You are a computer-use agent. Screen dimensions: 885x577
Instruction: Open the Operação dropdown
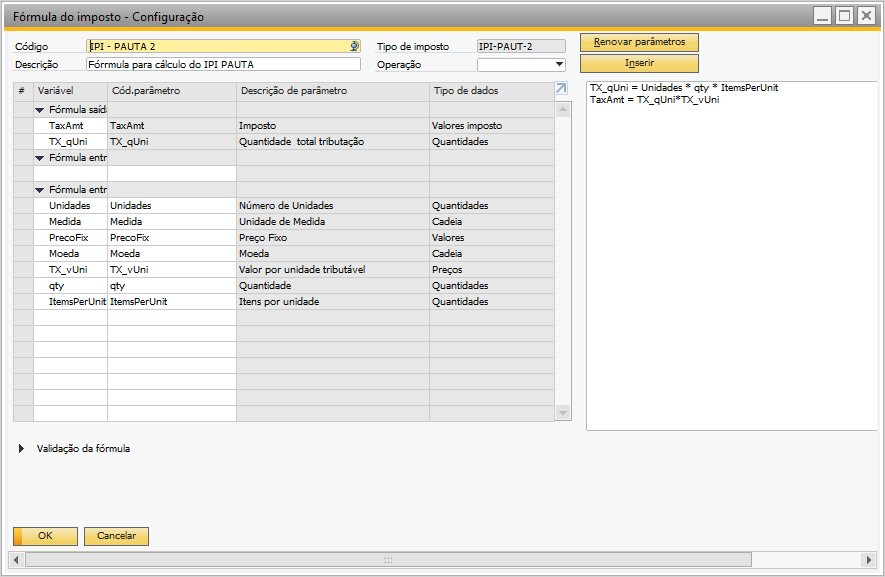(559, 64)
